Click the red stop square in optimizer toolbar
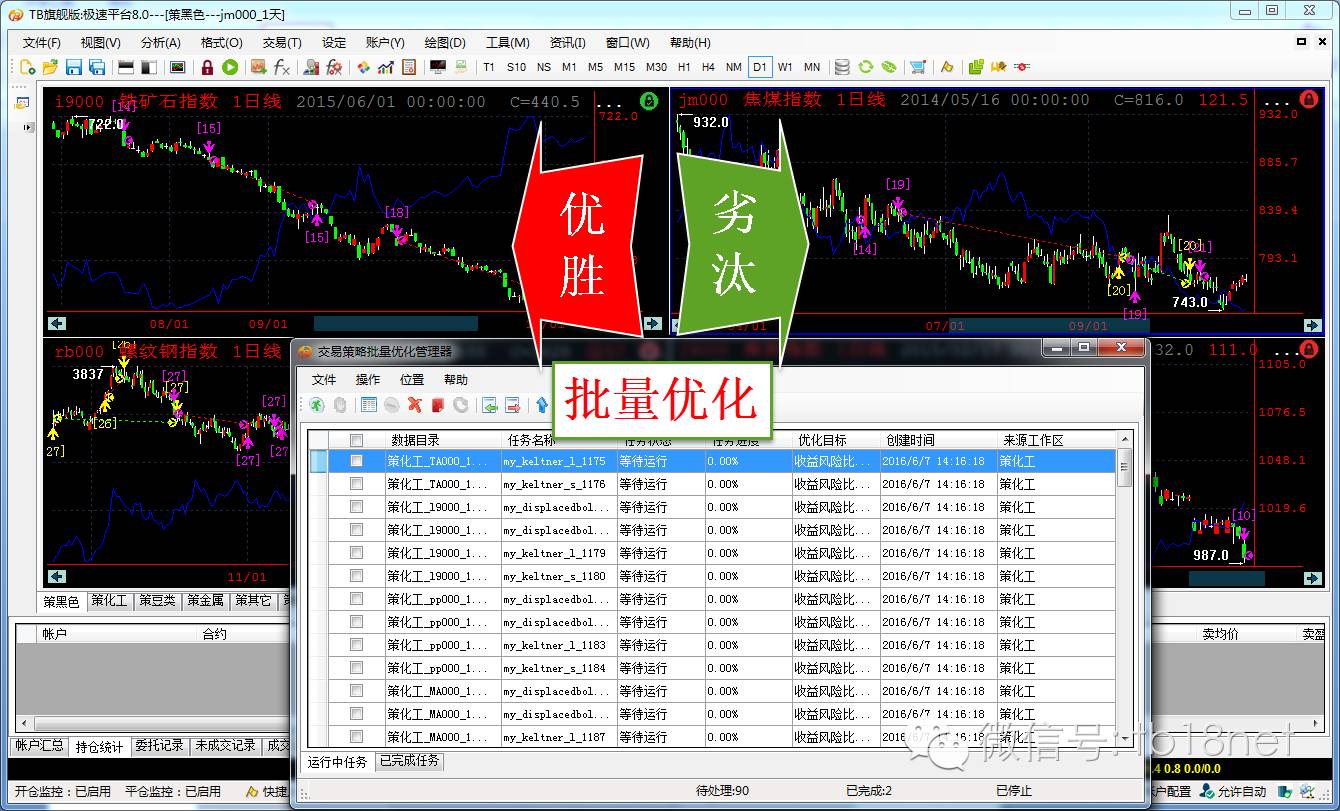Image resolution: width=1340 pixels, height=811 pixels. (x=437, y=405)
